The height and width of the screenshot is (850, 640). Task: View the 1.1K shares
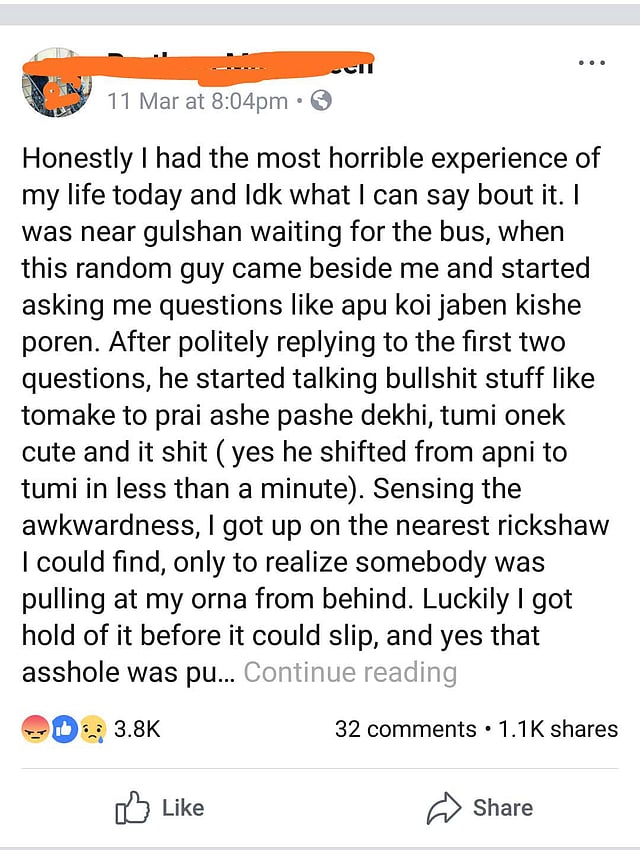coord(558,729)
